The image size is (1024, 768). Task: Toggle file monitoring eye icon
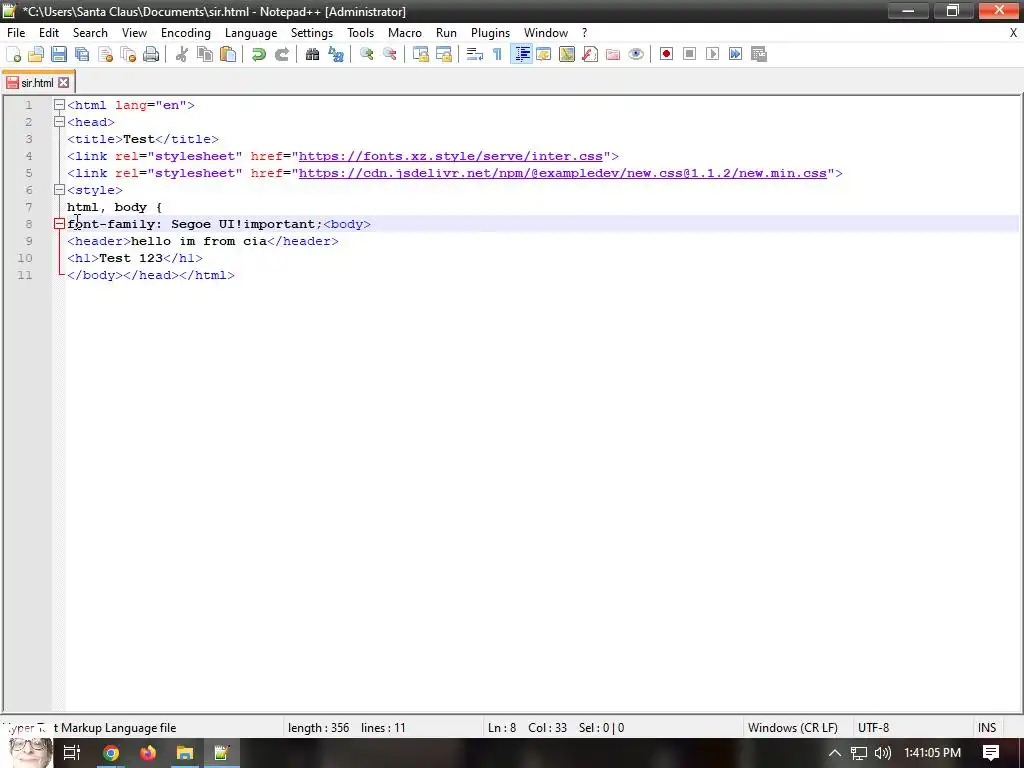point(636,54)
